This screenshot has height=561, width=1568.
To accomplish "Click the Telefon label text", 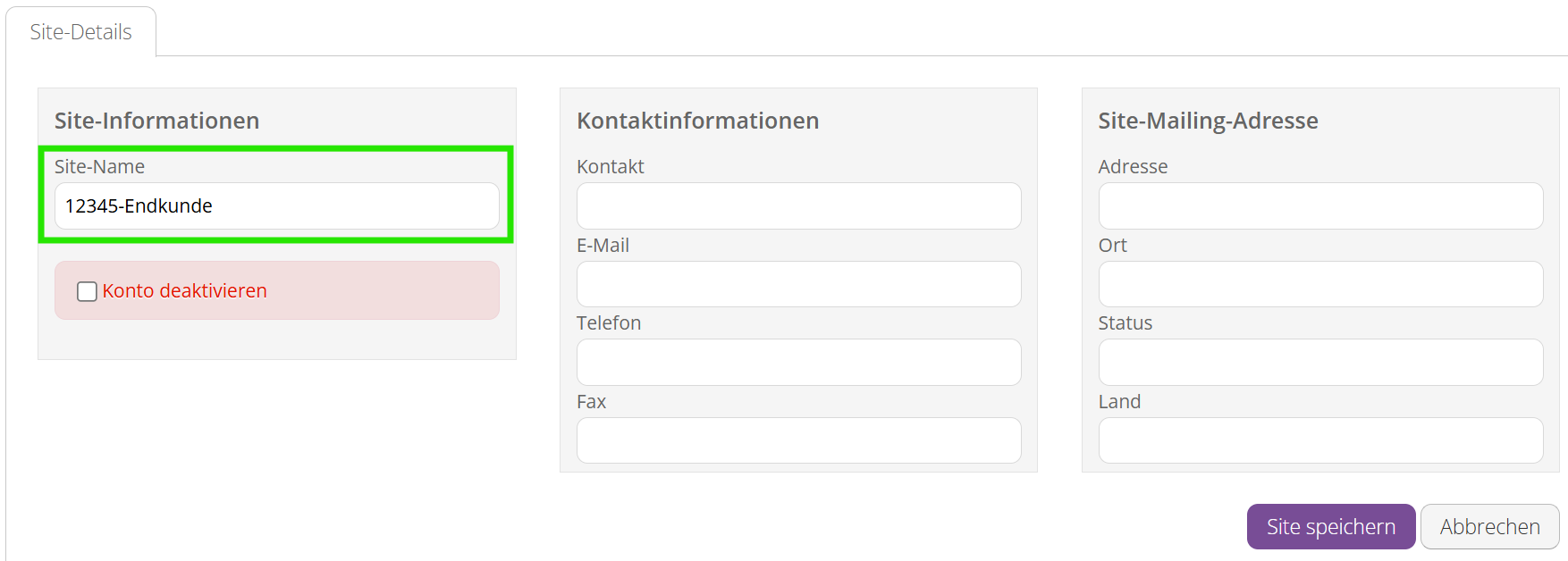I will click(609, 323).
